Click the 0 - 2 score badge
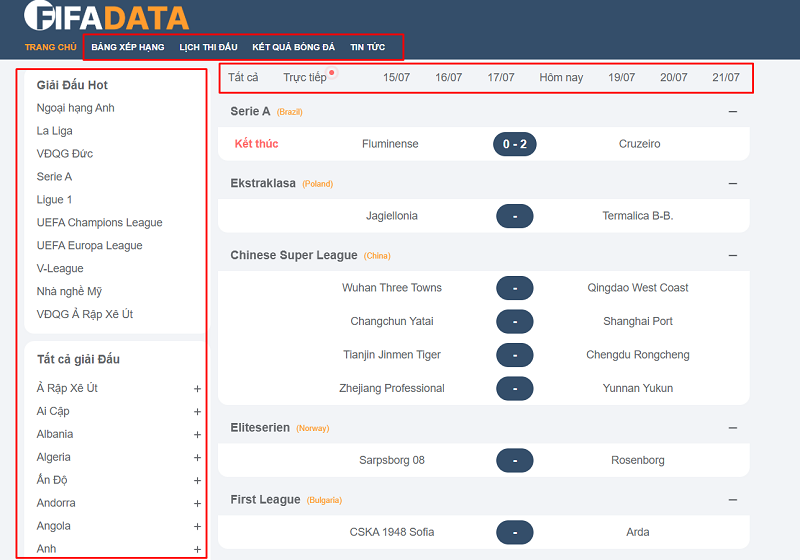800x560 pixels. point(515,144)
